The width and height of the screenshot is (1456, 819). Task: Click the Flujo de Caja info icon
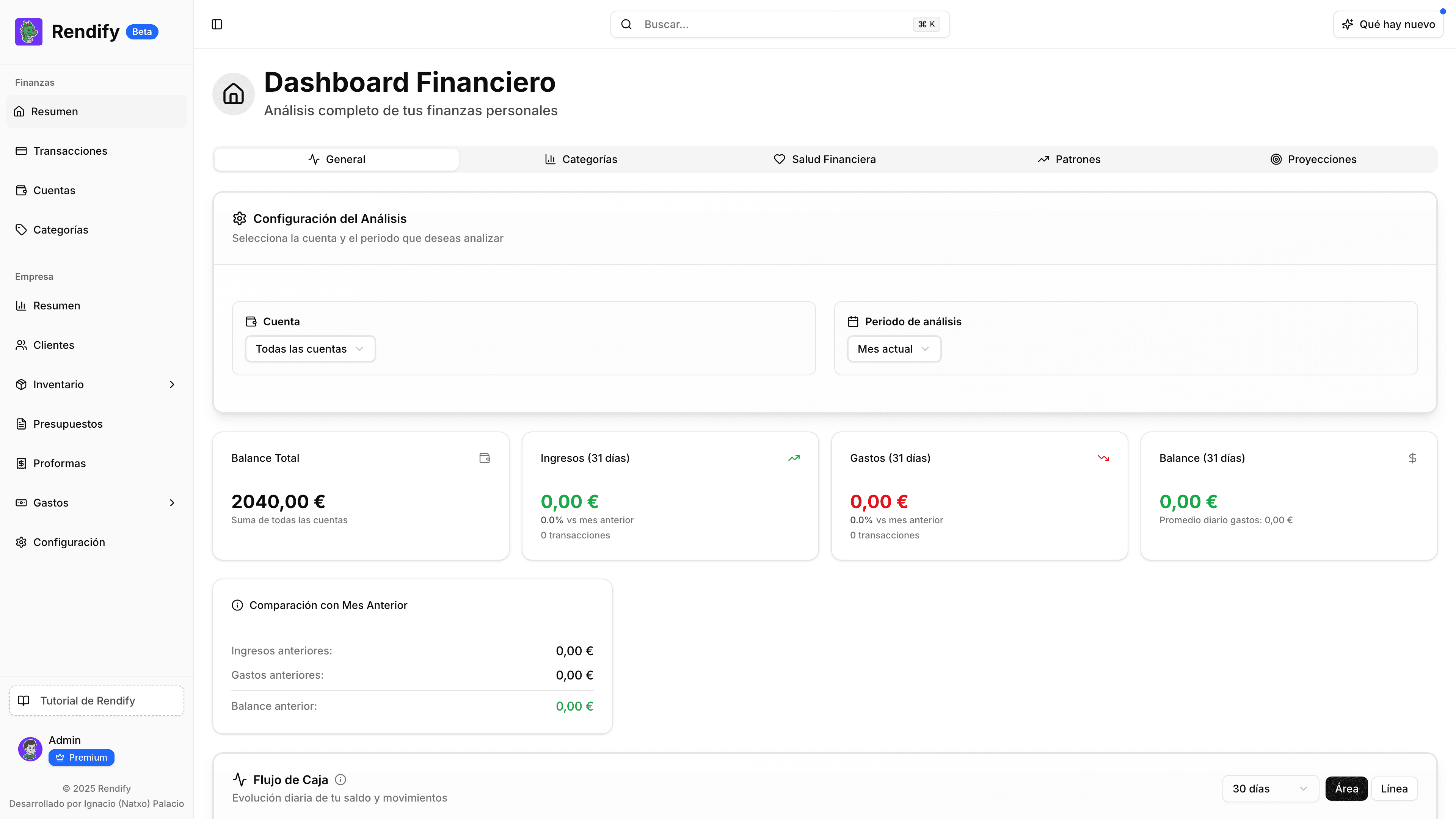tap(340, 780)
